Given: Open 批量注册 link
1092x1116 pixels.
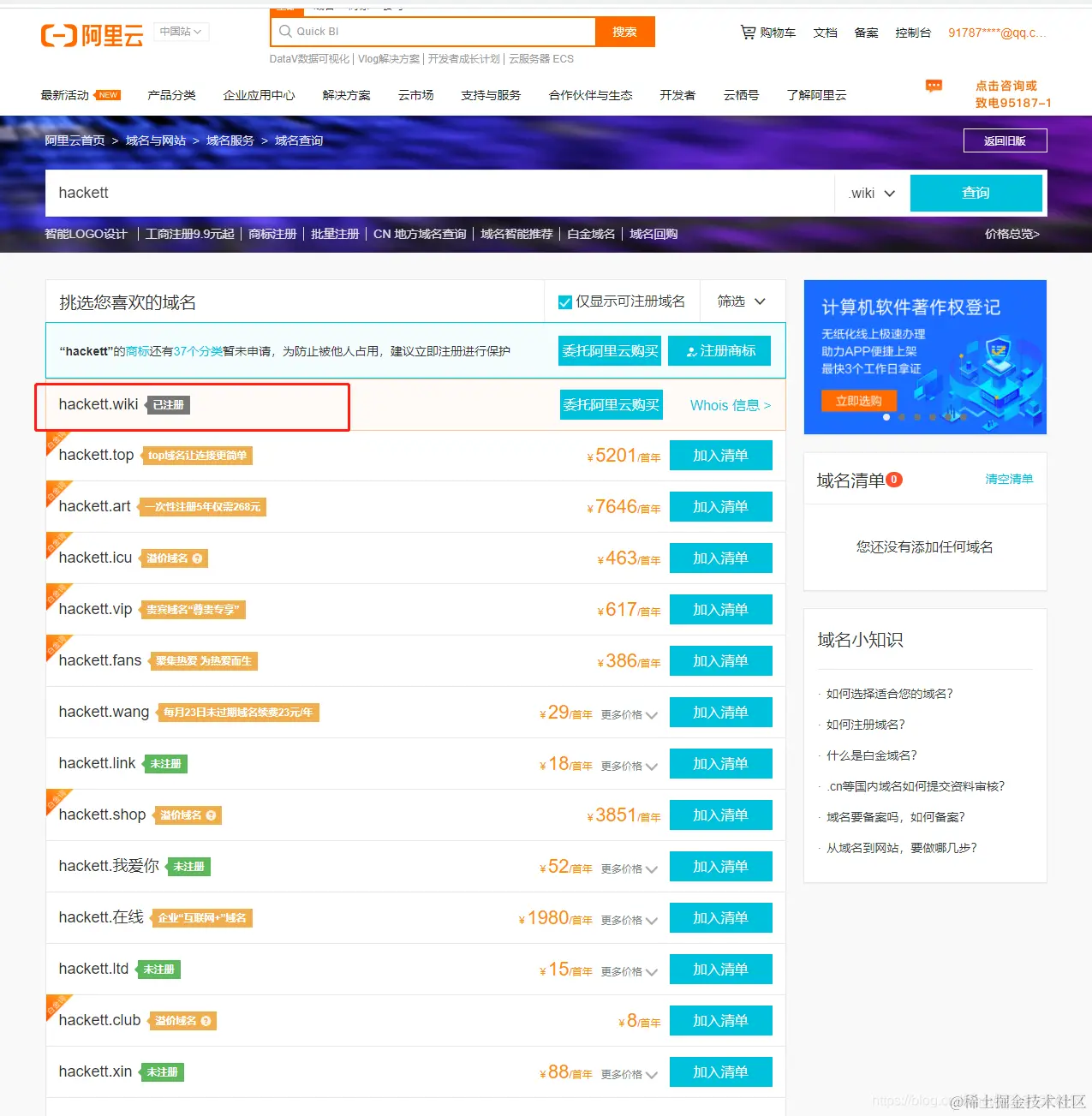Looking at the screenshot, I should (x=335, y=234).
